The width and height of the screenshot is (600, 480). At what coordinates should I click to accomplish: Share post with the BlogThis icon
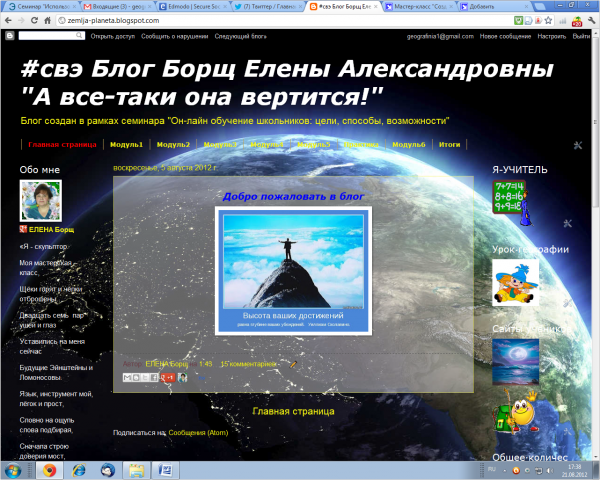136,378
